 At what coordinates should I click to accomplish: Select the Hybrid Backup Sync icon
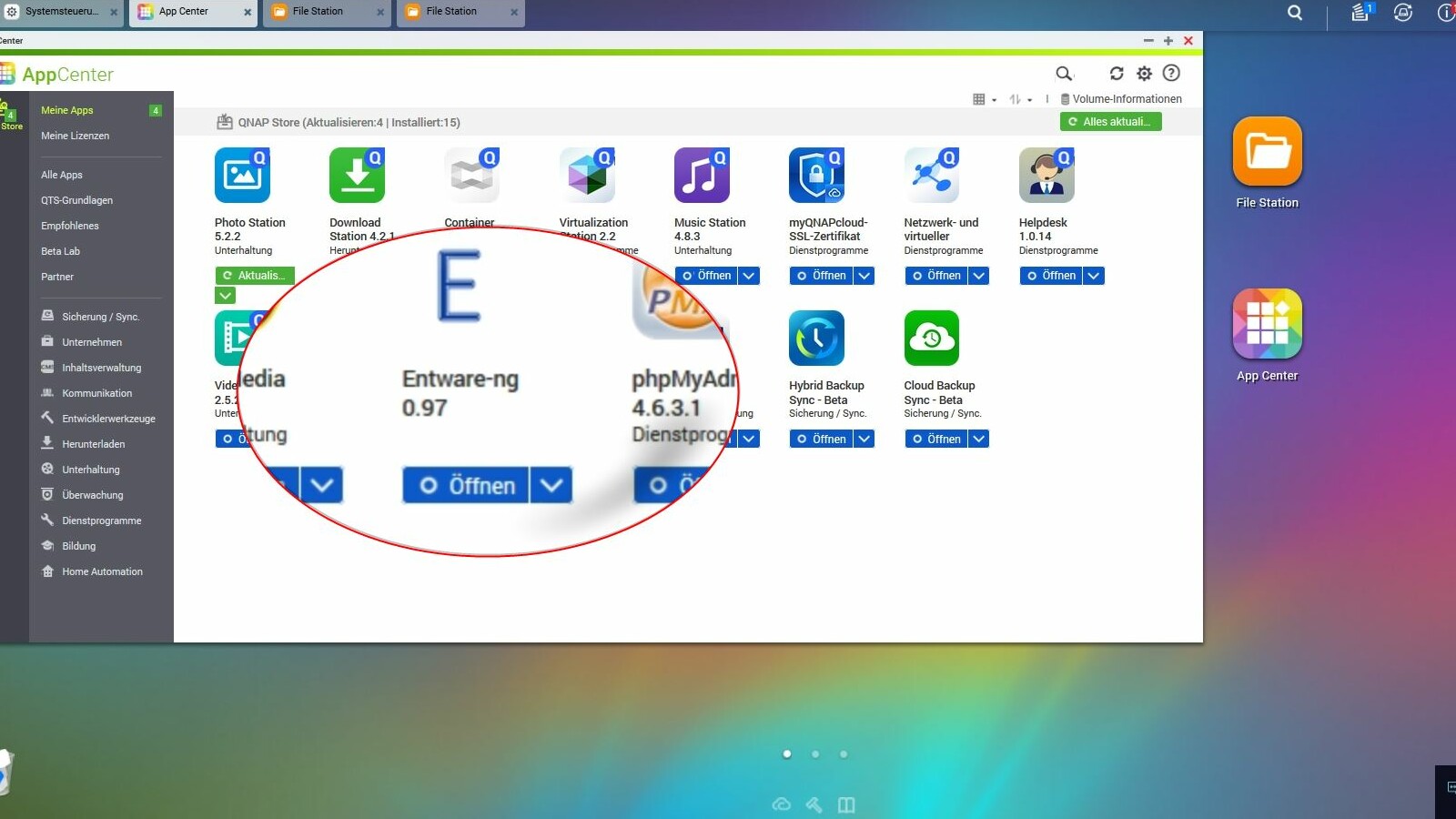pos(816,338)
